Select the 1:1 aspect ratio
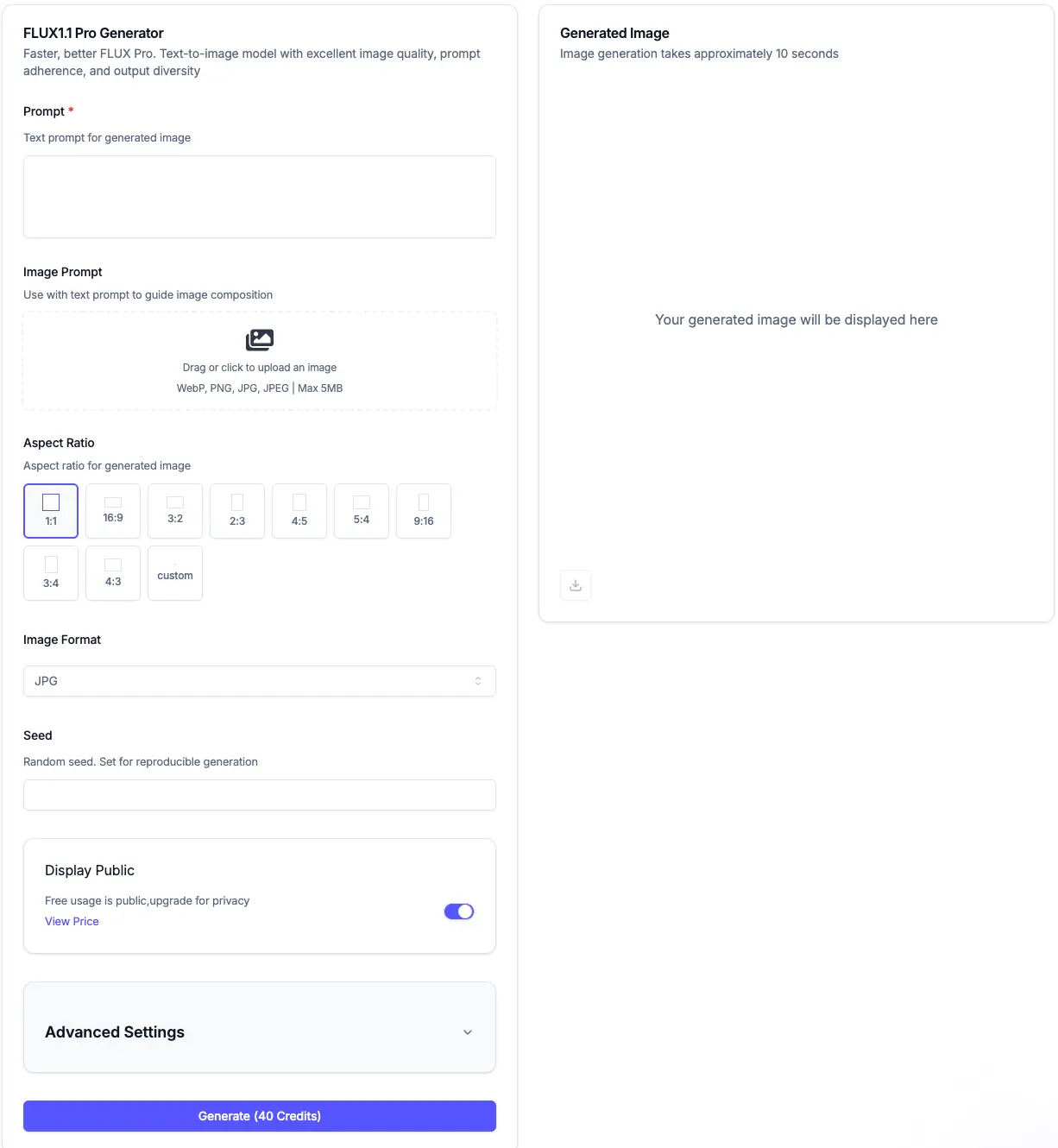Screen dimensions: 1058x1148 (51, 511)
